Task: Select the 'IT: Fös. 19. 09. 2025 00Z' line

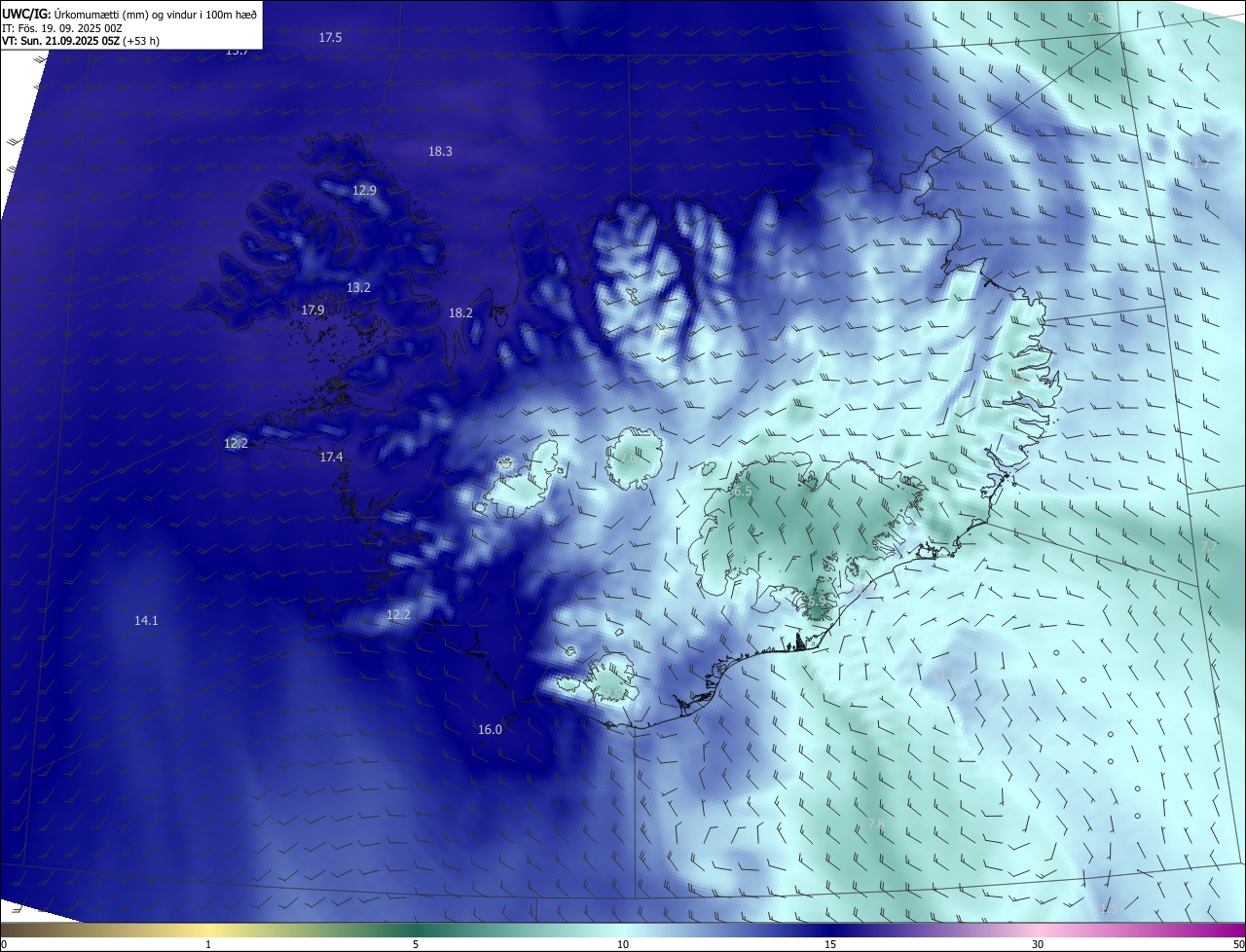Action: click(x=62, y=28)
